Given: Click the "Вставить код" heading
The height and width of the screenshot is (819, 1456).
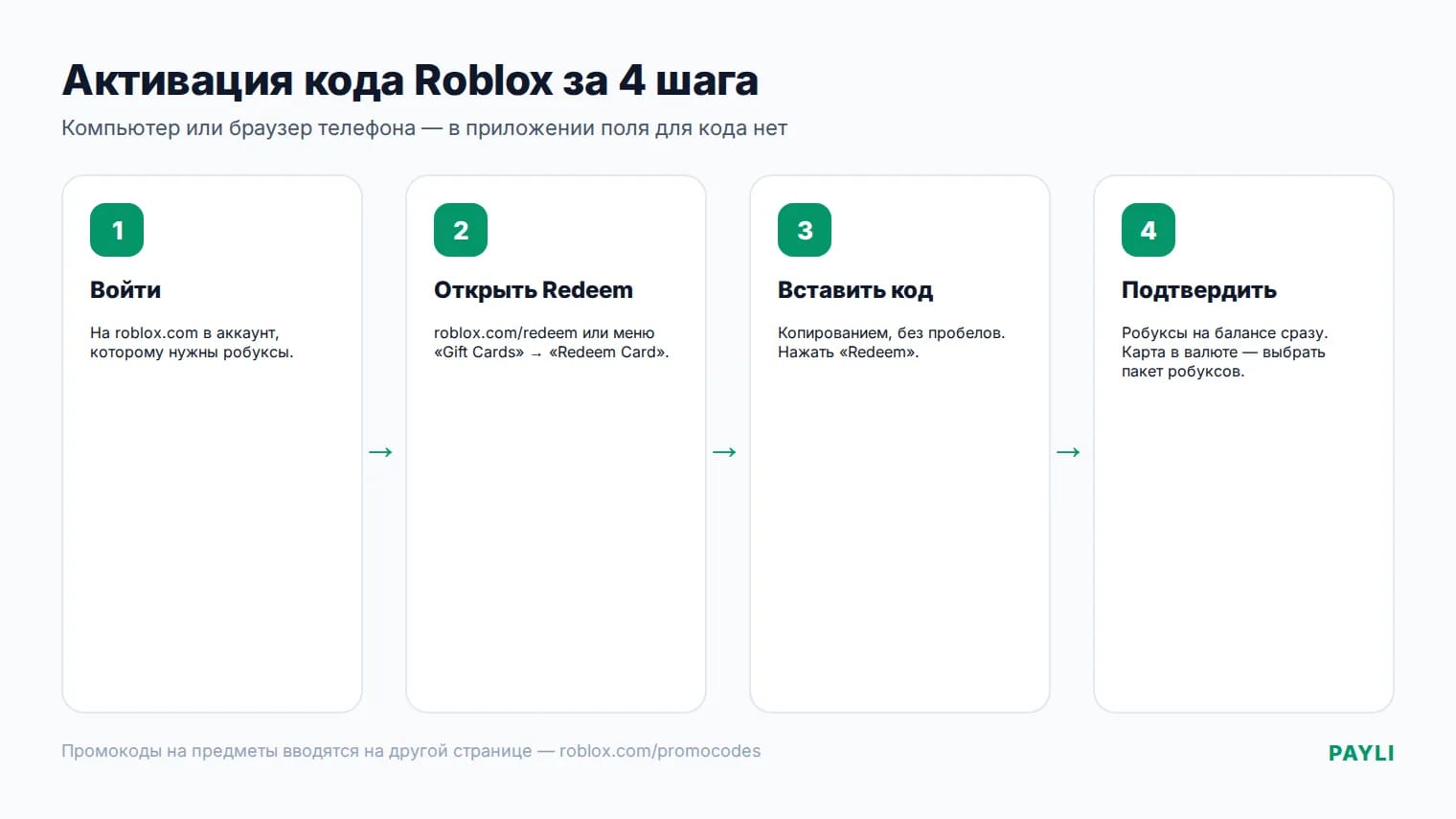Looking at the screenshot, I should pyautogui.click(x=855, y=290).
